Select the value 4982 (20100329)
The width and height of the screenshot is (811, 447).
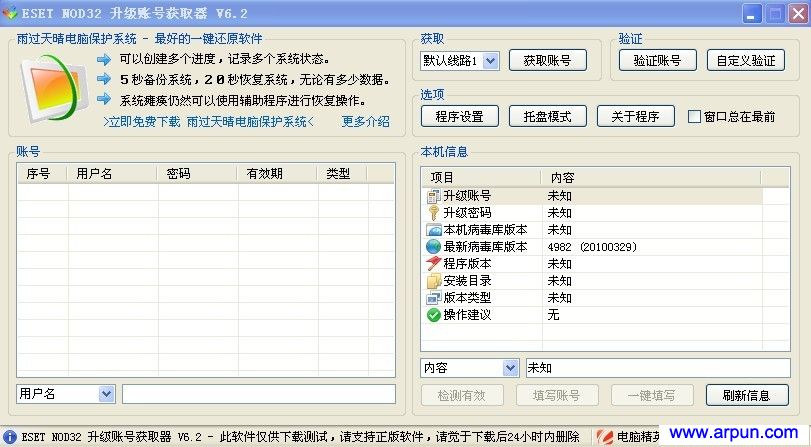pyautogui.click(x=592, y=247)
